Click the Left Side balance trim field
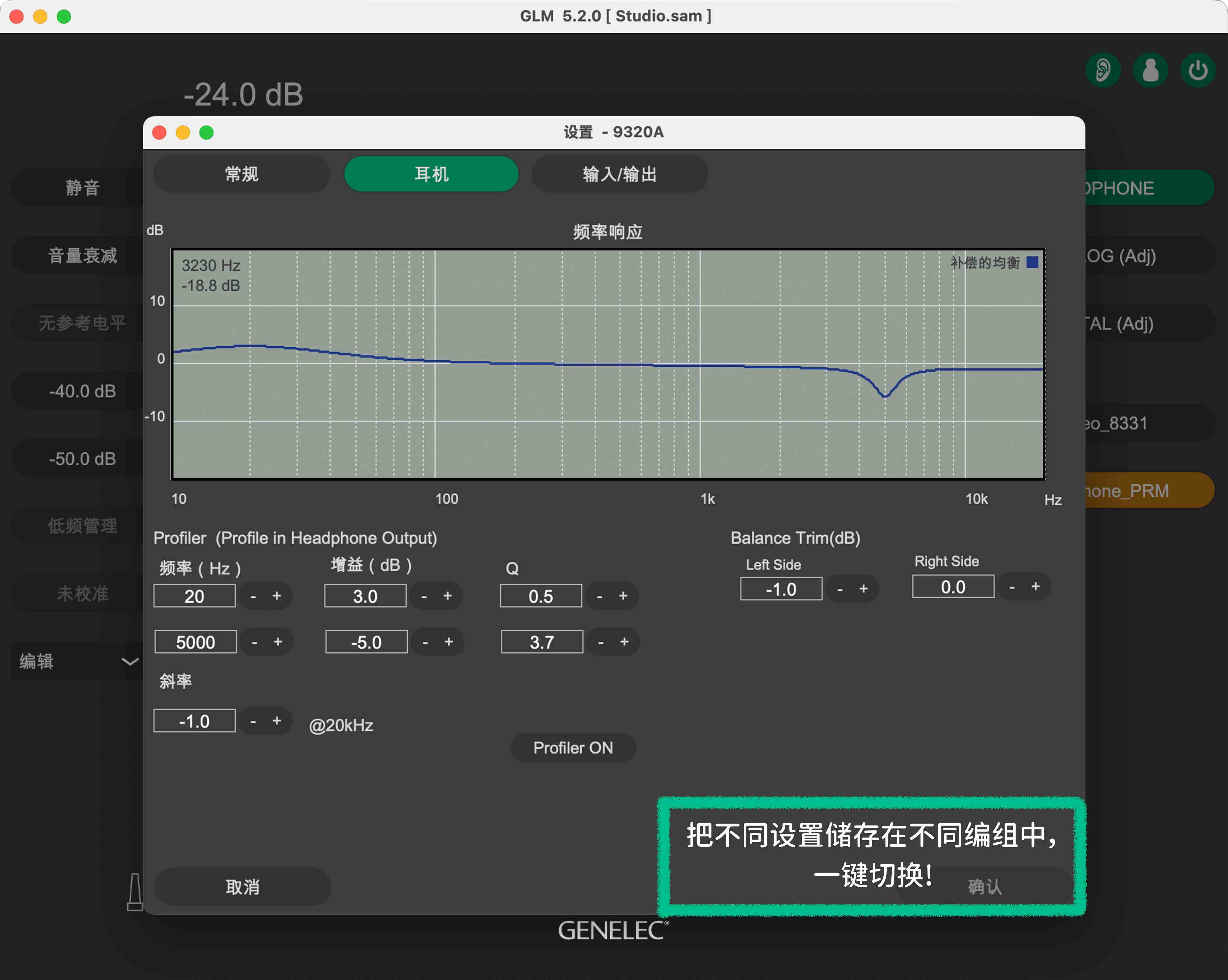This screenshot has width=1228, height=980. click(781, 589)
